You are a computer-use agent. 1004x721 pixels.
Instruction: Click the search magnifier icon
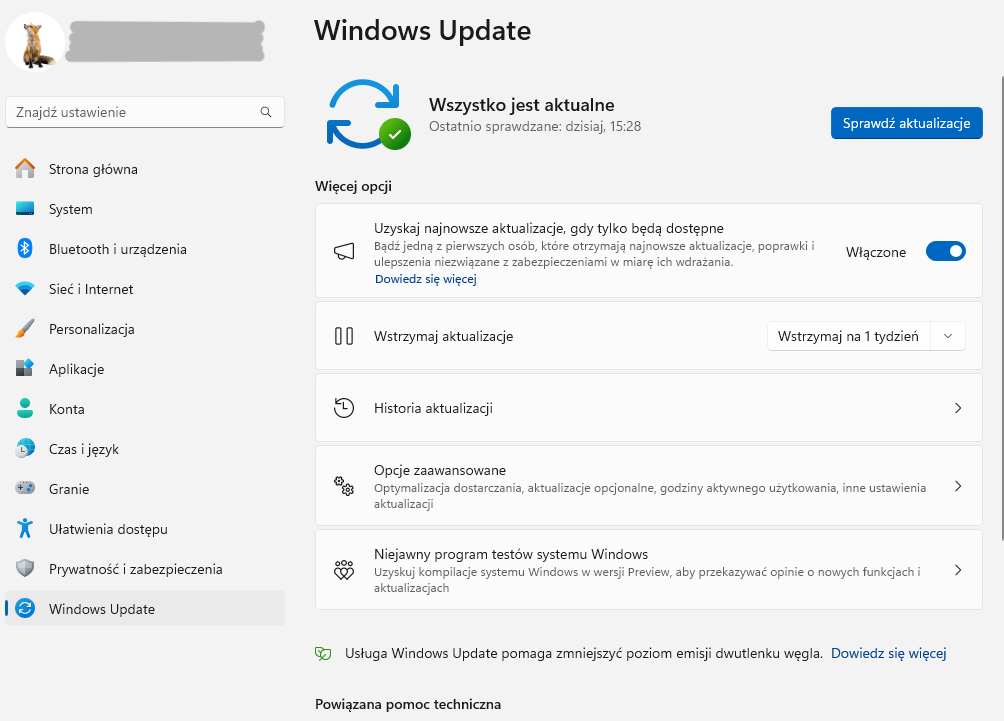266,112
